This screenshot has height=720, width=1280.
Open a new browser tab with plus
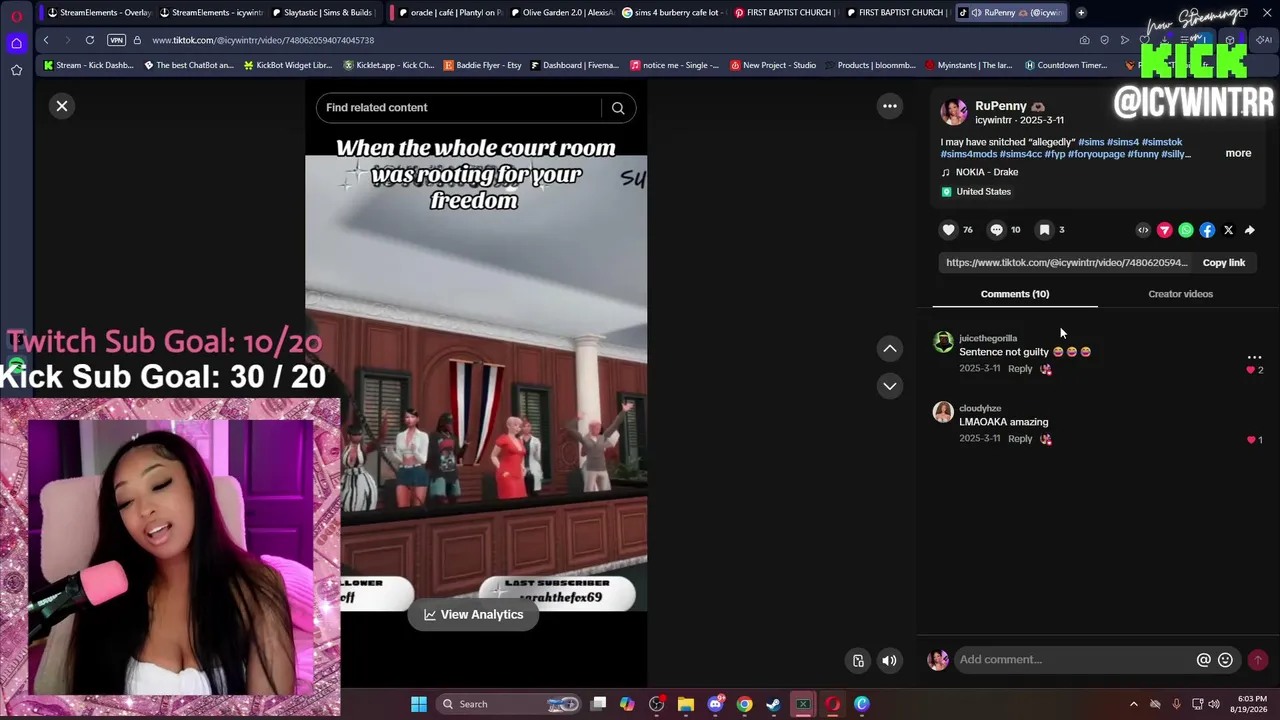[1081, 13]
